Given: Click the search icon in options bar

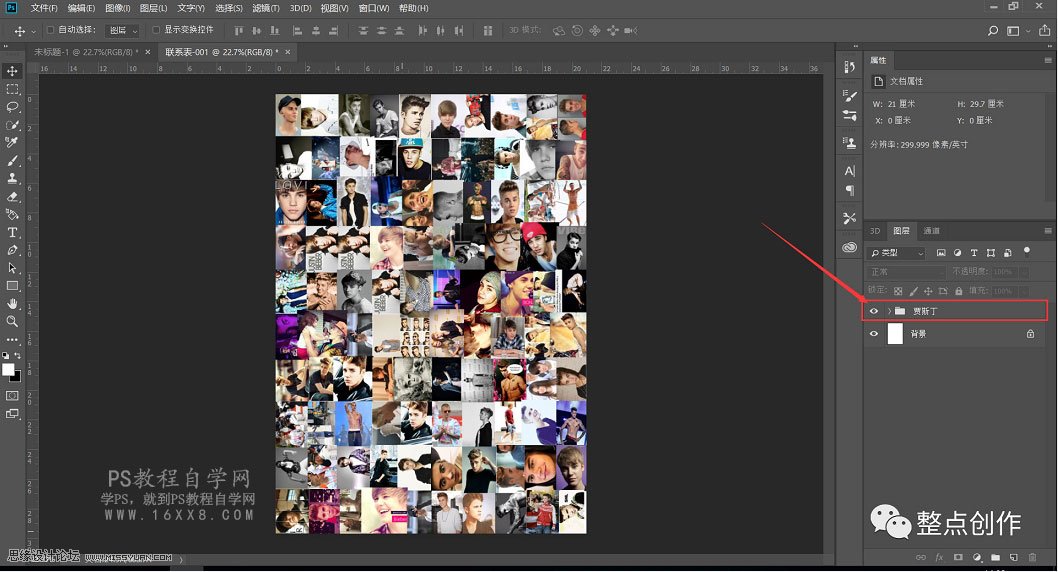Looking at the screenshot, I should click(993, 30).
